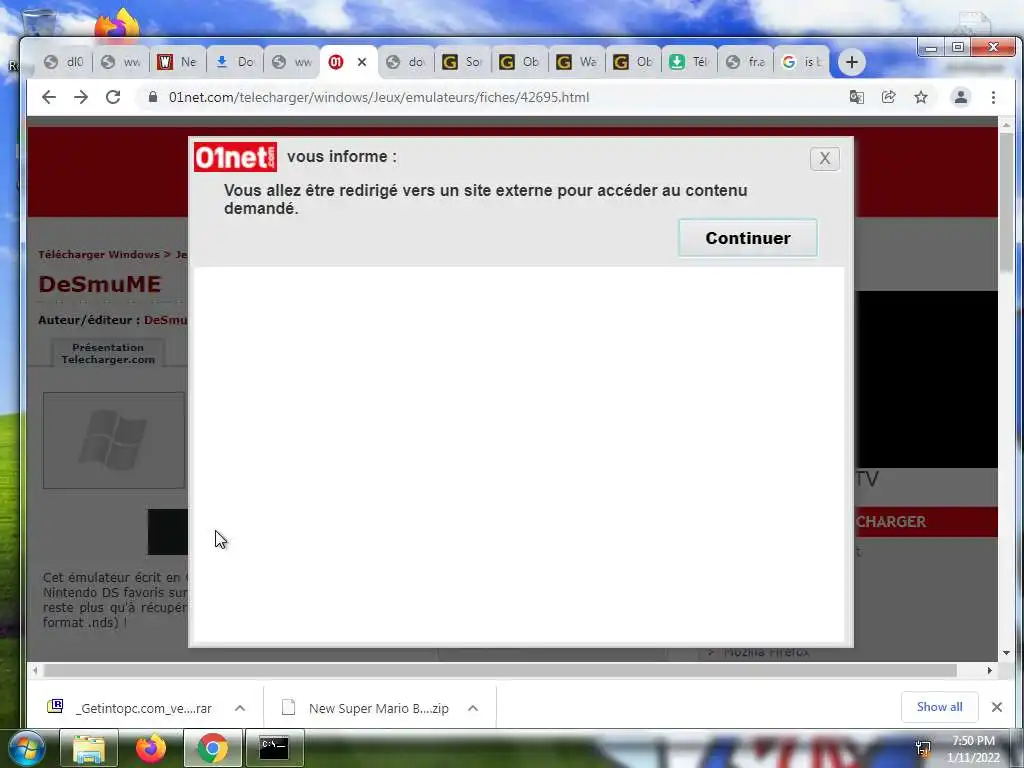Switch to the 'Do' download tab

pyautogui.click(x=235, y=62)
